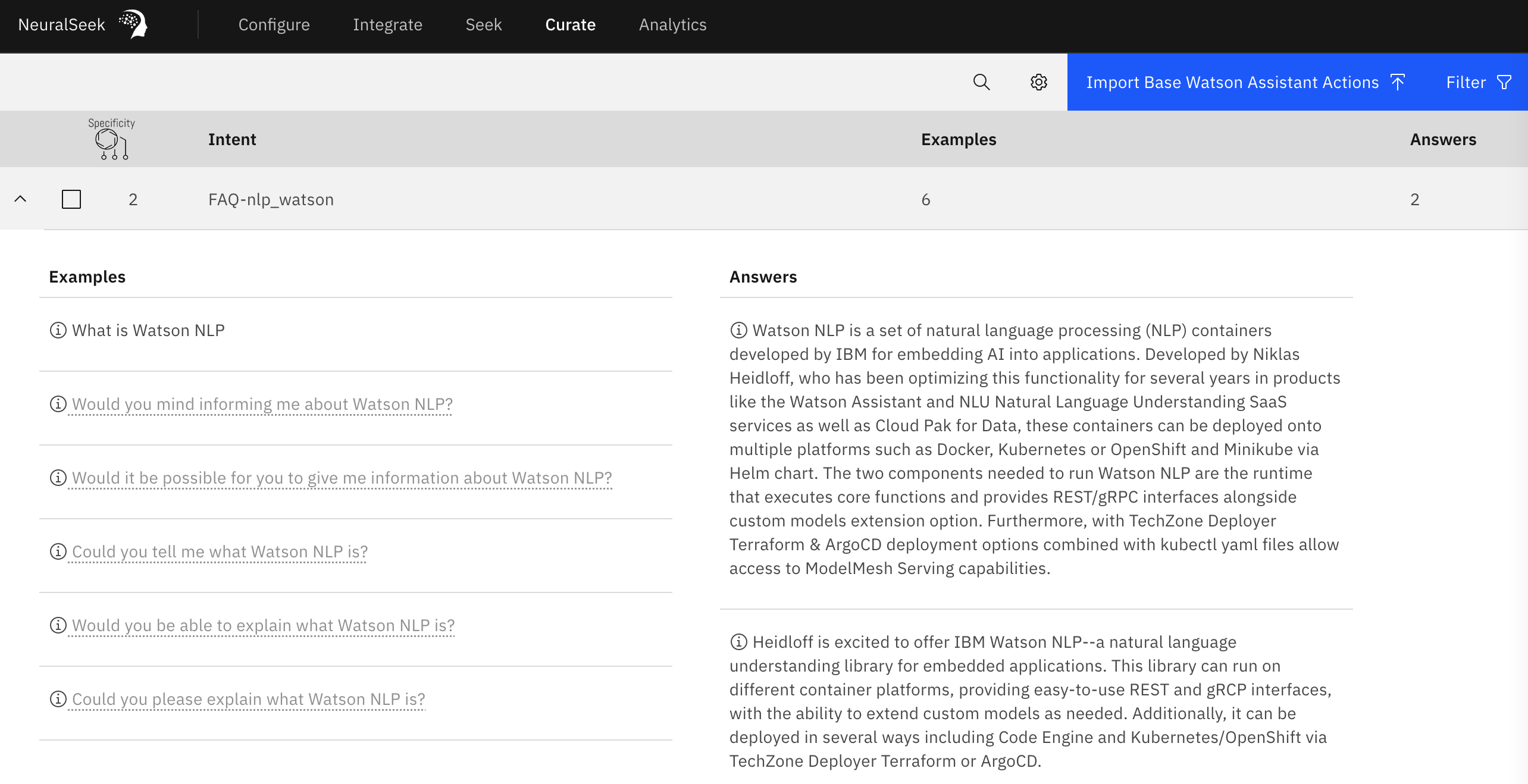Click the search magnifier icon

pos(981,82)
